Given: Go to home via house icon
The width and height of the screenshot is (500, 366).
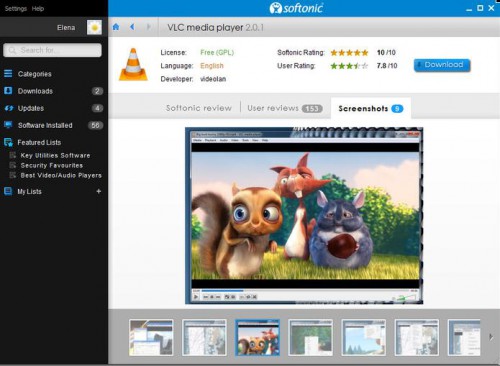Looking at the screenshot, I should click(116, 27).
